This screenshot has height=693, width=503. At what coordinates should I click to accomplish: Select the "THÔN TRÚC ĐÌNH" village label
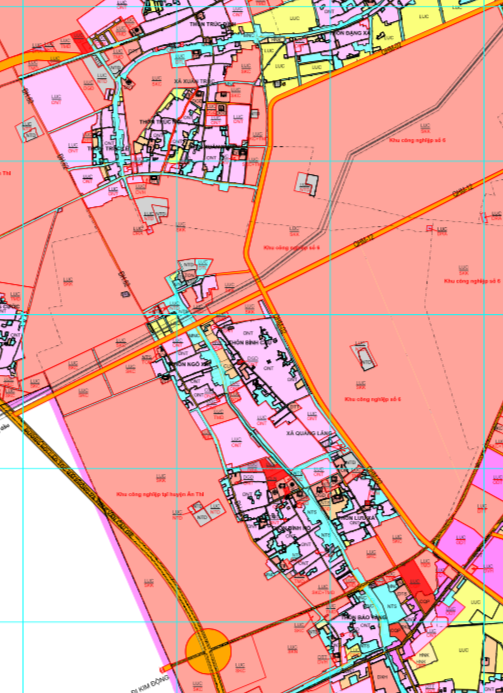[210, 24]
